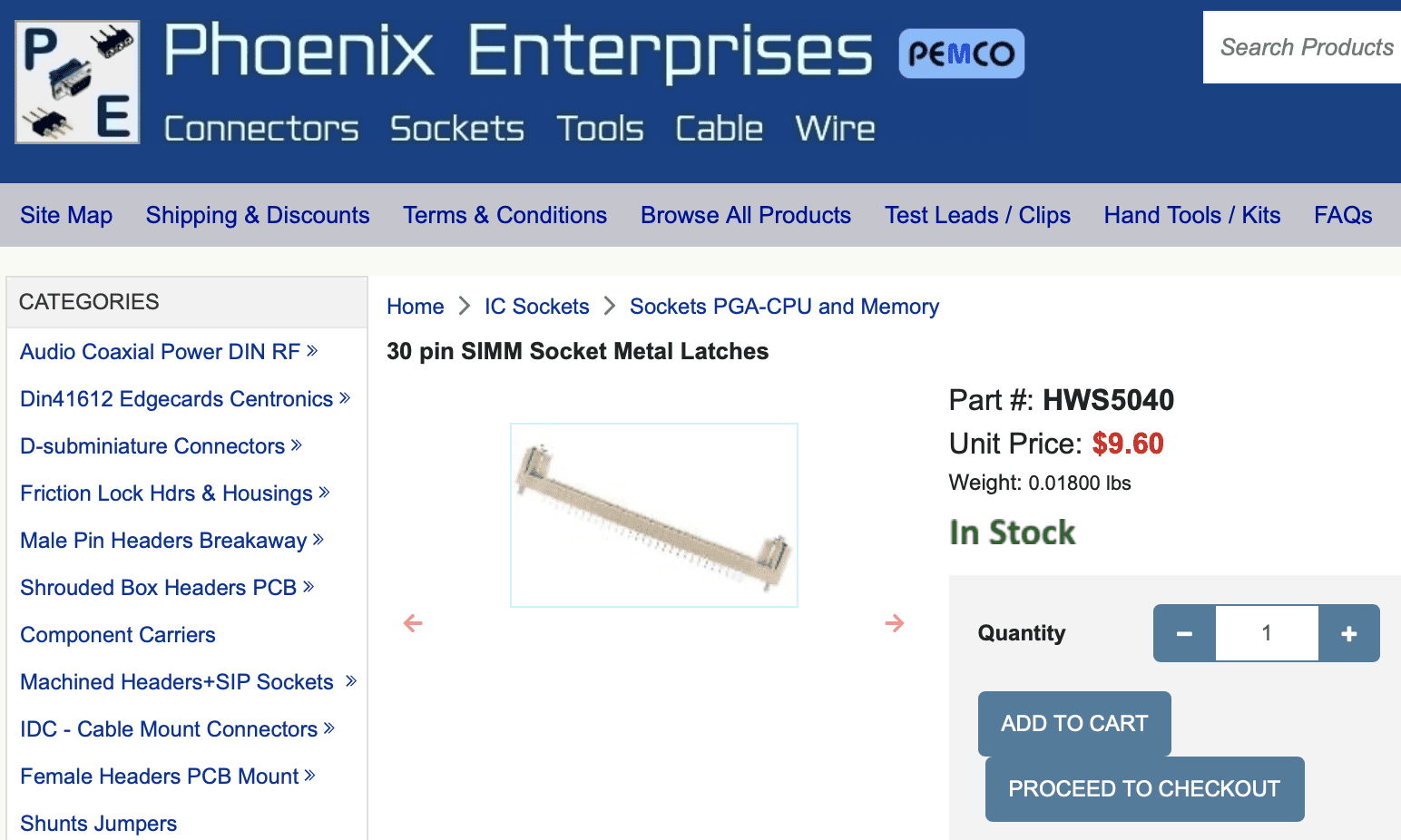This screenshot has height=840, width=1401.
Task: Show next product image with right arrow
Action: pyautogui.click(x=895, y=623)
